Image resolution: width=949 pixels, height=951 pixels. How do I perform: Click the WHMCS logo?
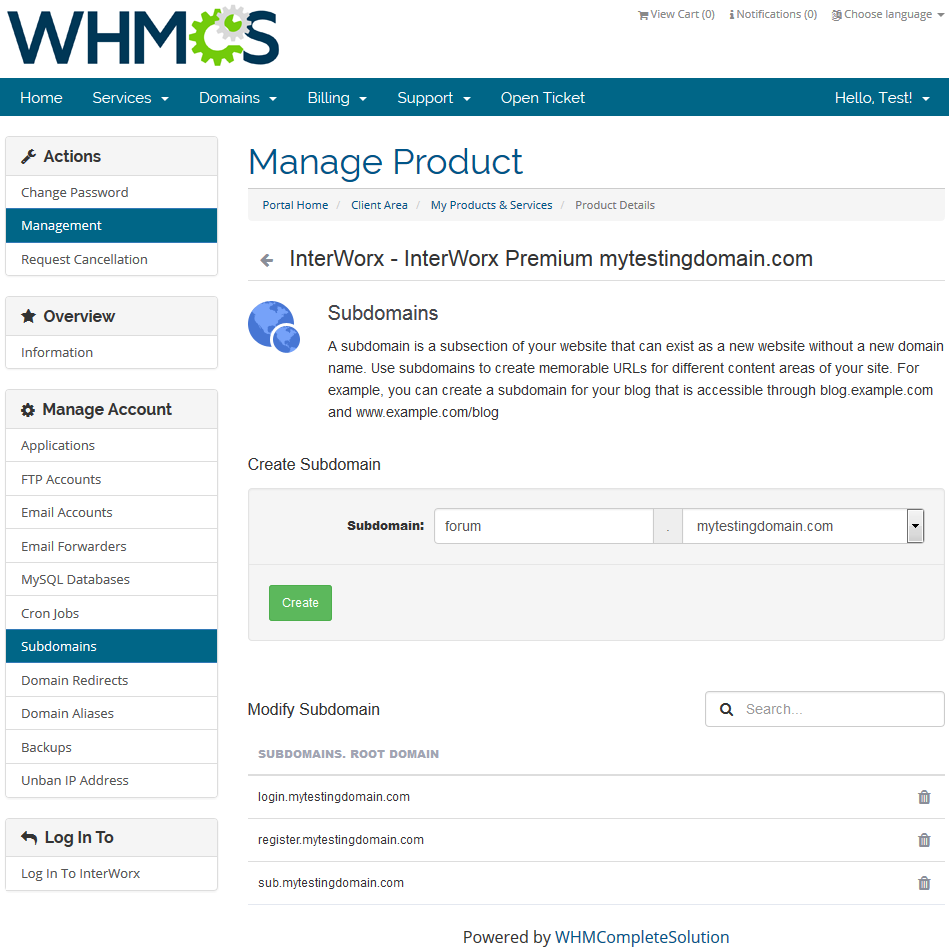(x=143, y=36)
